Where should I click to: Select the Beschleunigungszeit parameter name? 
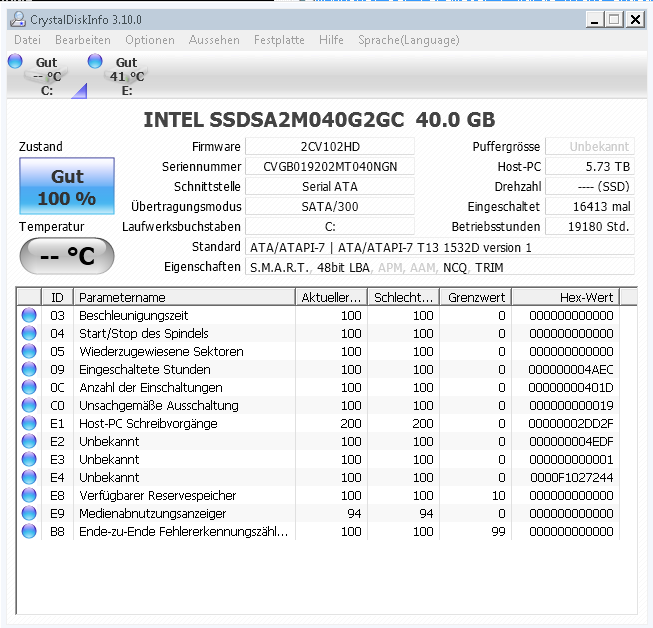[x=134, y=316]
